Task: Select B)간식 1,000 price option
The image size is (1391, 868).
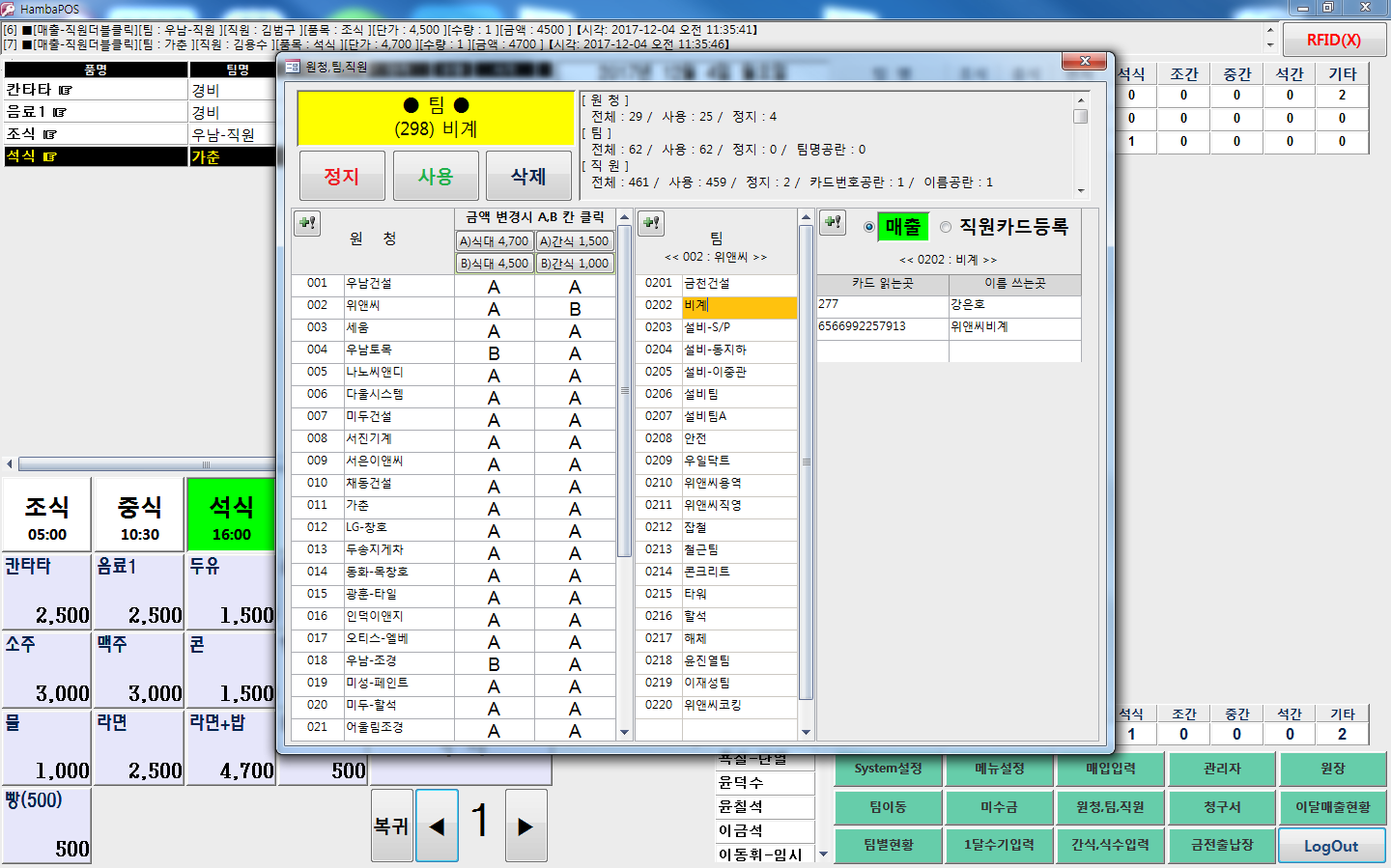Action: click(575, 263)
